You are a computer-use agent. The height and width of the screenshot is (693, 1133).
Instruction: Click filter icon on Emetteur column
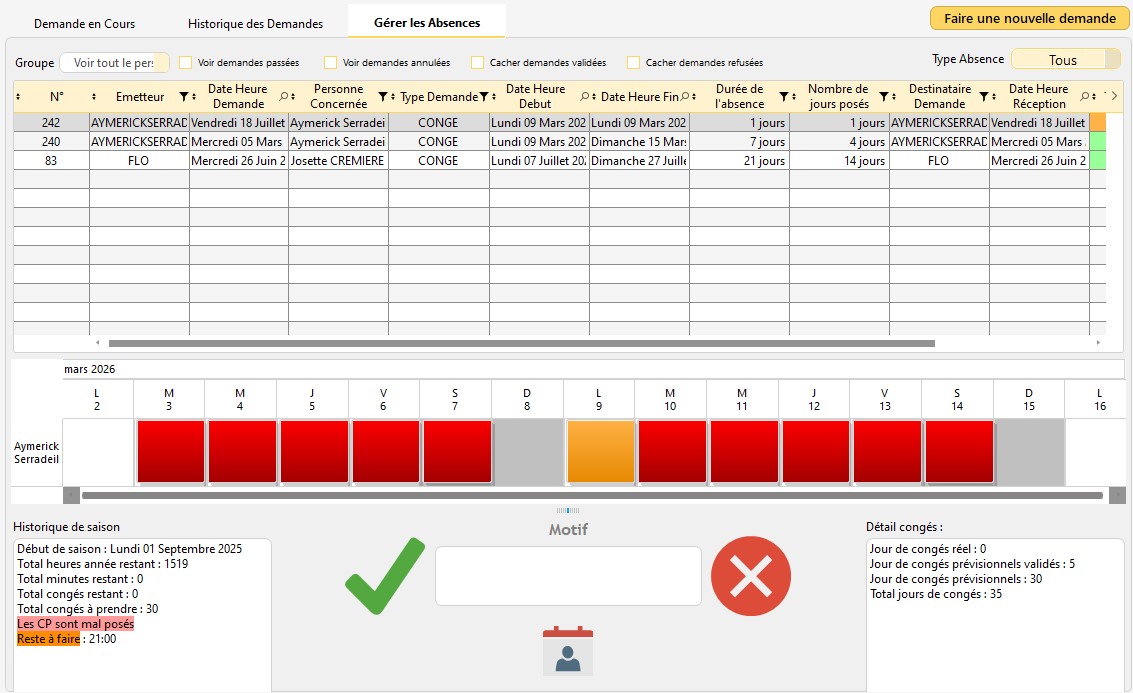(183, 97)
